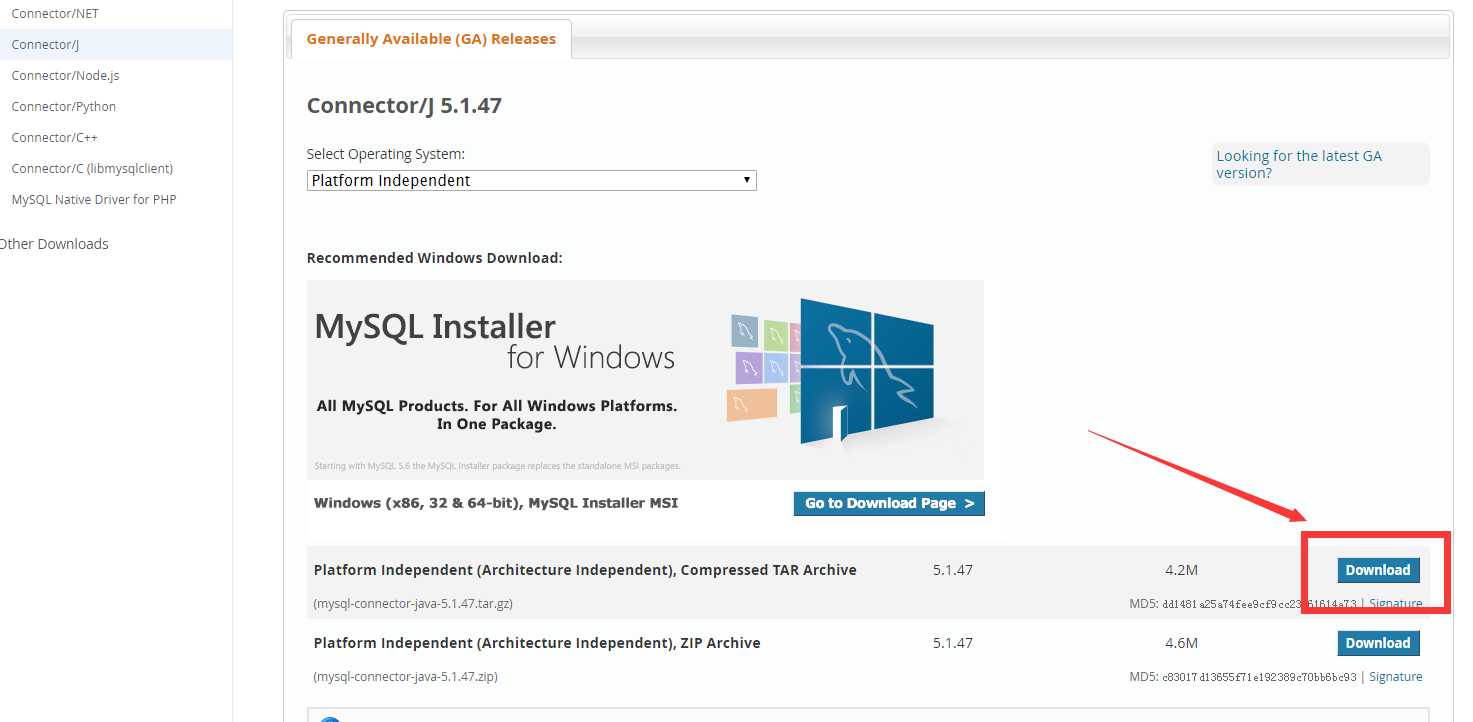Select Connector/J in the sidebar
This screenshot has height=722, width=1473.
point(45,45)
